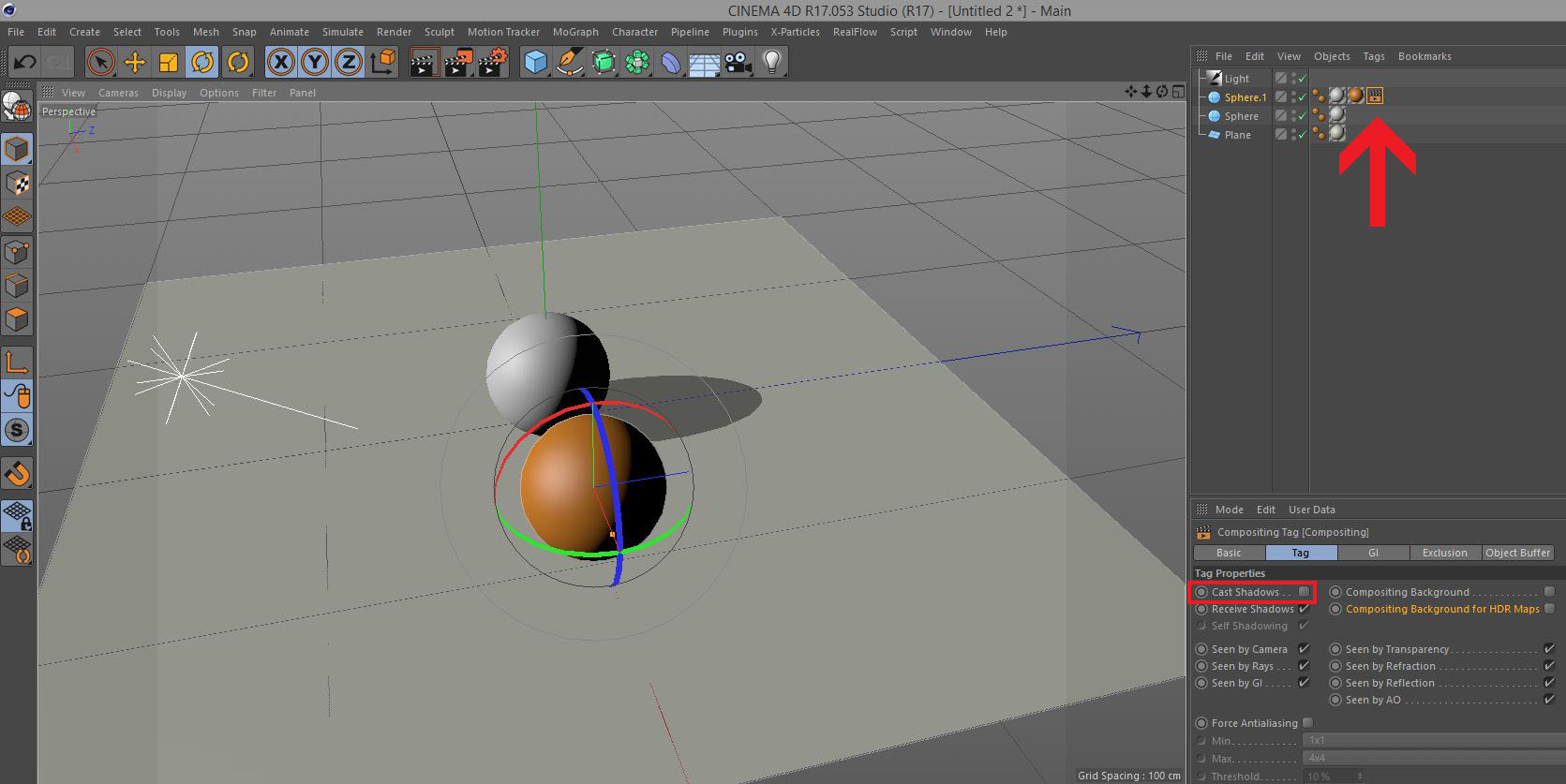Disable the Receive Shadows checkbox

click(x=1304, y=609)
